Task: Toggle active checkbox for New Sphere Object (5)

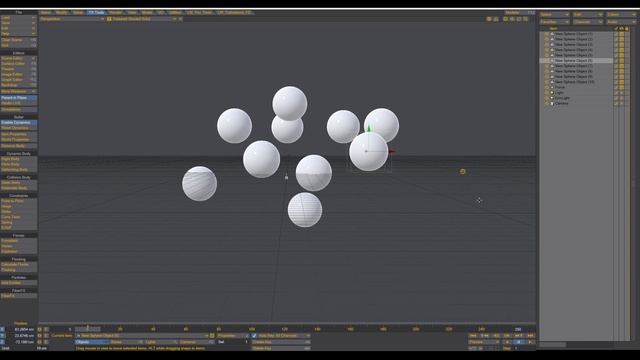Action: click(616, 55)
